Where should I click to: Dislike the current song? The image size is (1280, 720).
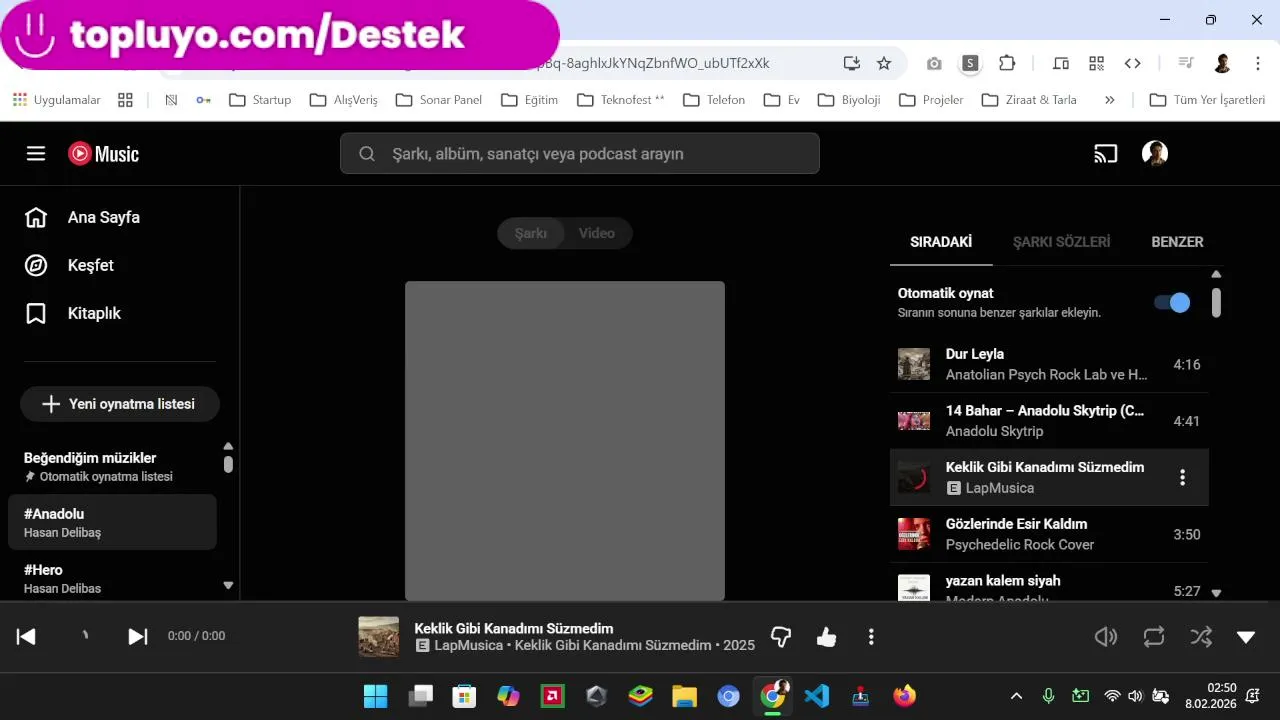pyautogui.click(x=781, y=637)
